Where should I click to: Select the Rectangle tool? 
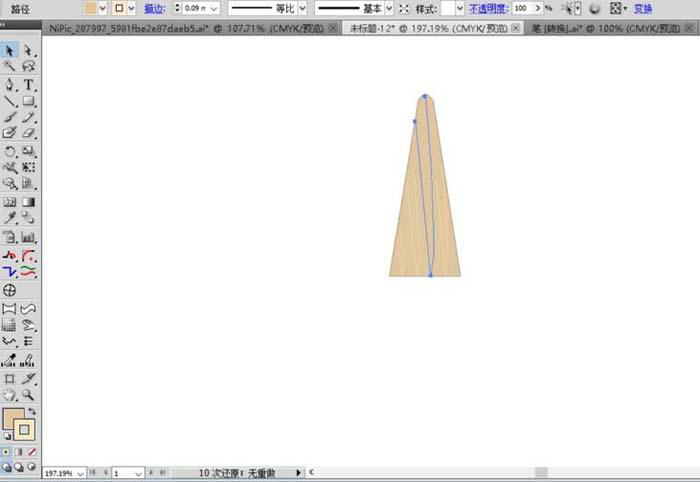(x=29, y=101)
